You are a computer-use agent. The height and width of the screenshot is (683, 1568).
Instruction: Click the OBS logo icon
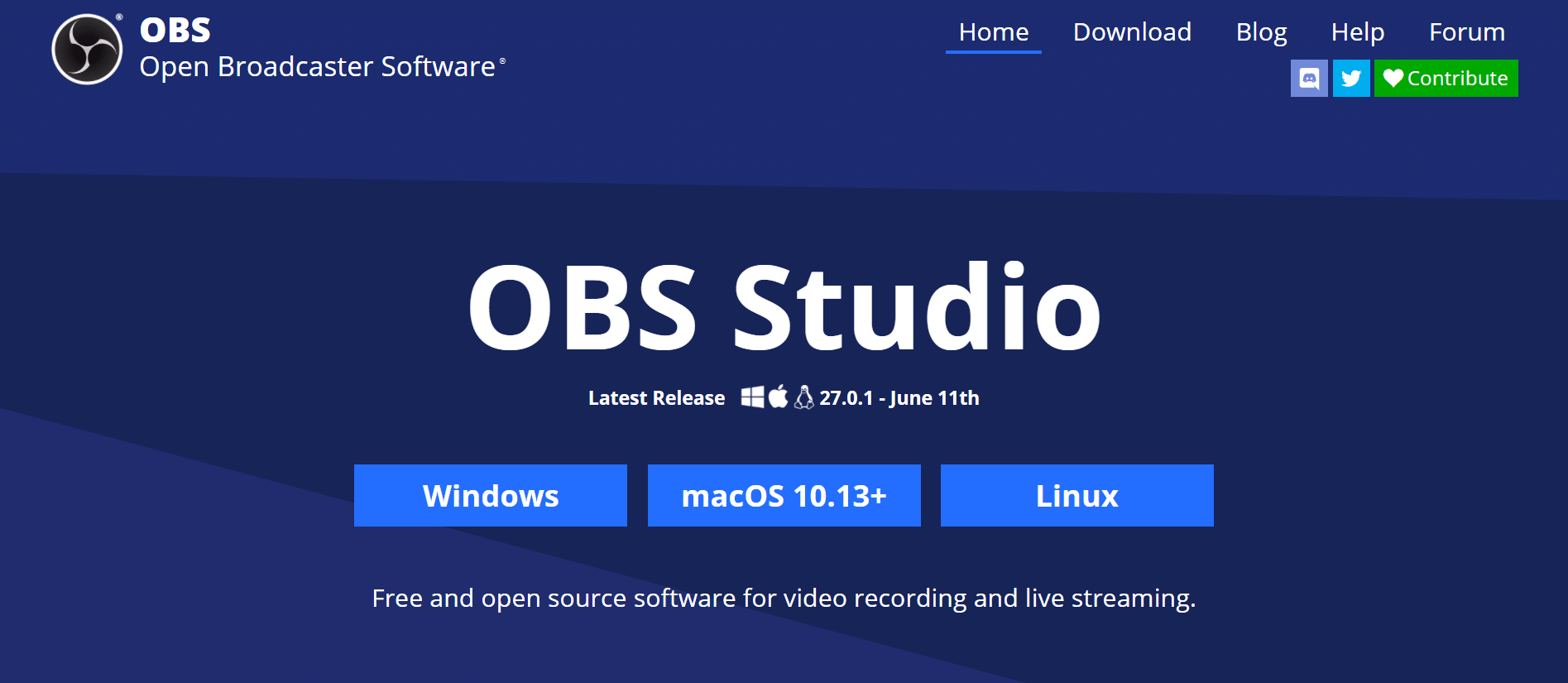click(87, 49)
